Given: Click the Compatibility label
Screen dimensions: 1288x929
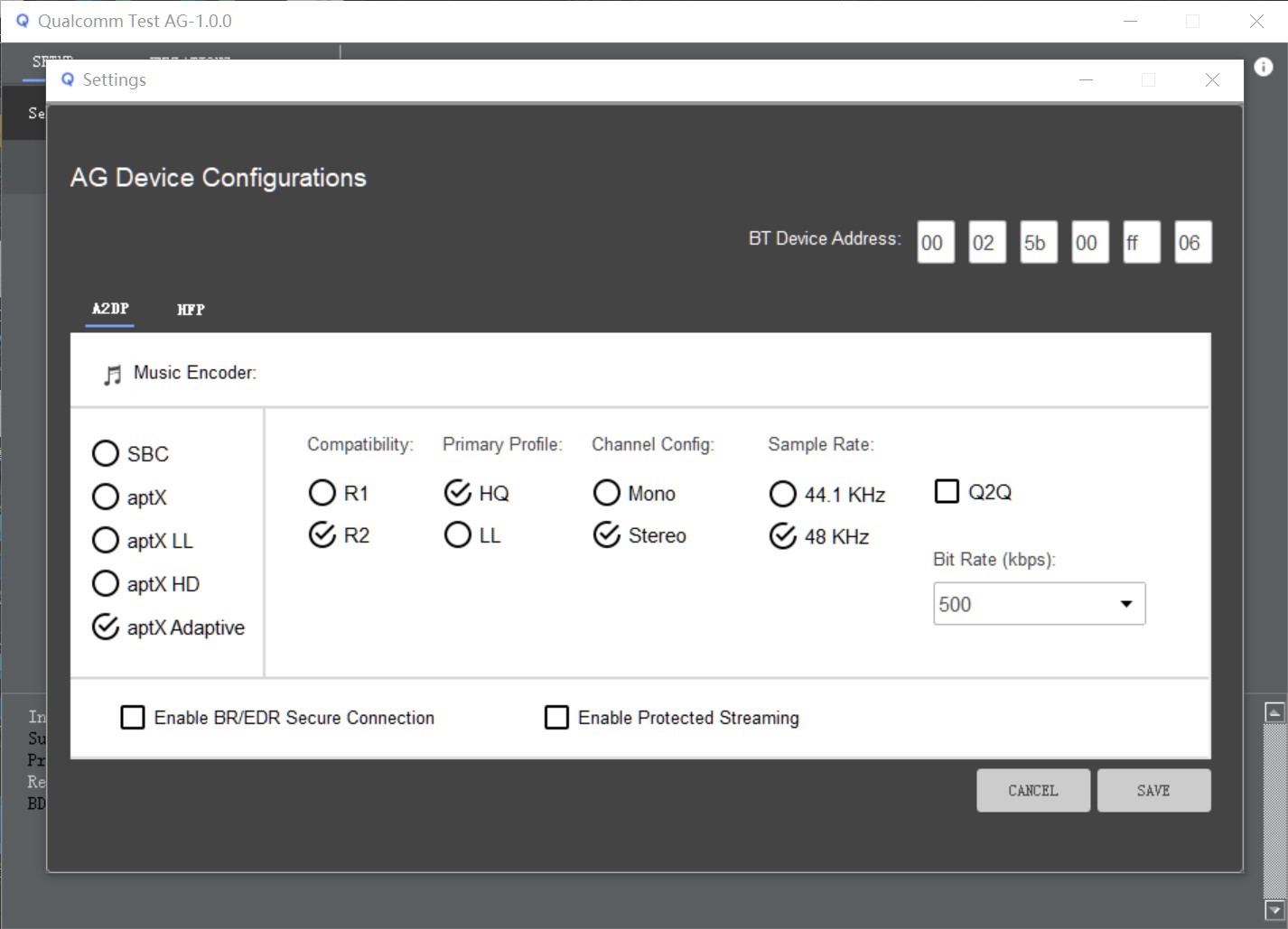Looking at the screenshot, I should [360, 444].
